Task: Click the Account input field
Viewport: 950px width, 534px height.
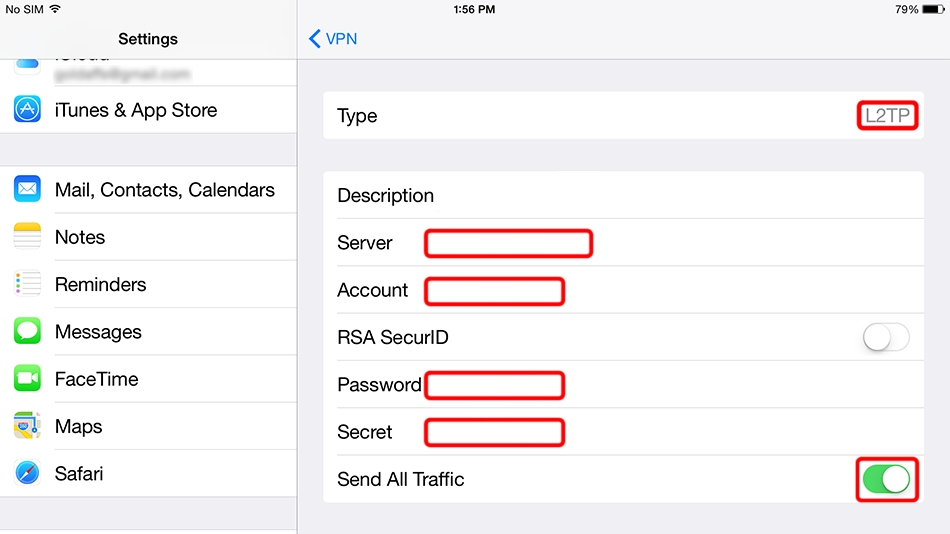Action: (x=494, y=291)
